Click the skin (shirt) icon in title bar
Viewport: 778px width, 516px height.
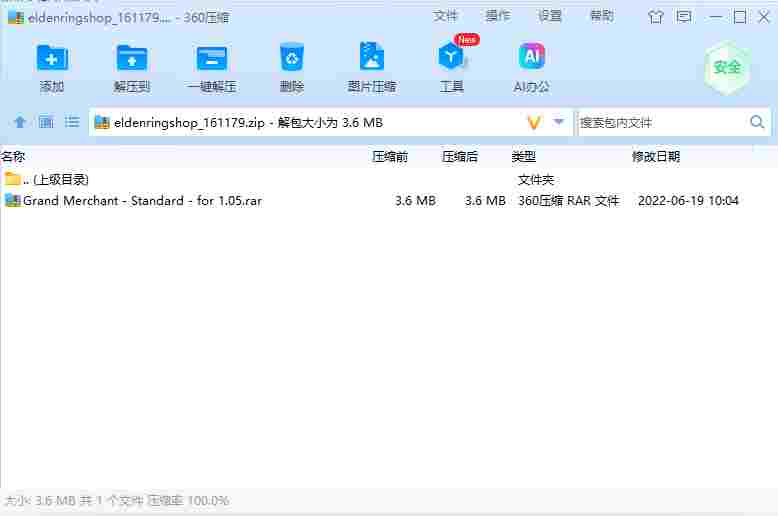coord(656,17)
